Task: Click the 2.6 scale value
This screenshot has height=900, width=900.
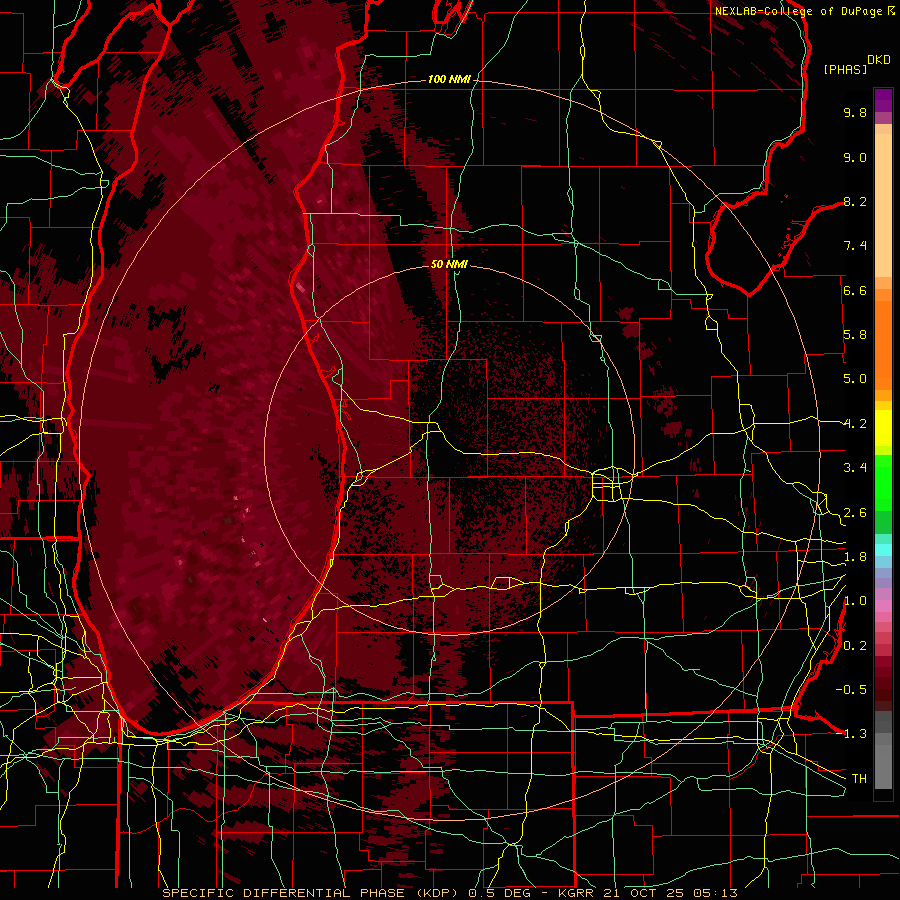Action: [855, 513]
